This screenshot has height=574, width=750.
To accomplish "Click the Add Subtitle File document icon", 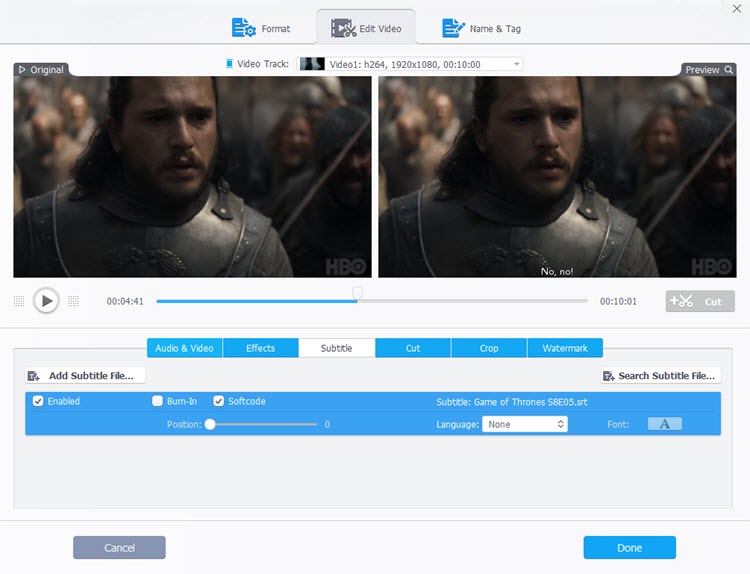I will click(33, 376).
